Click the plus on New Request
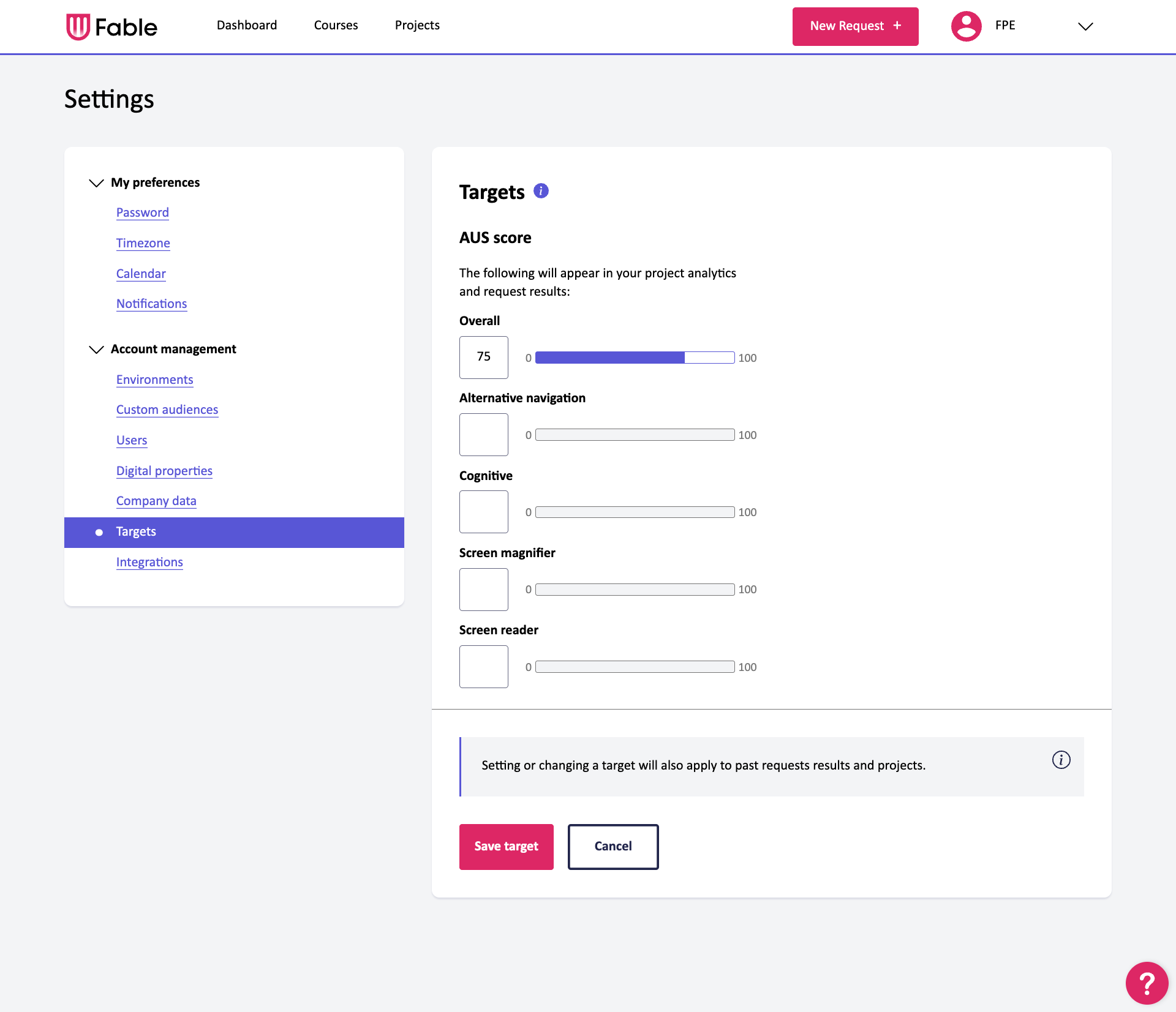The width and height of the screenshot is (1176, 1012). pyautogui.click(x=897, y=26)
